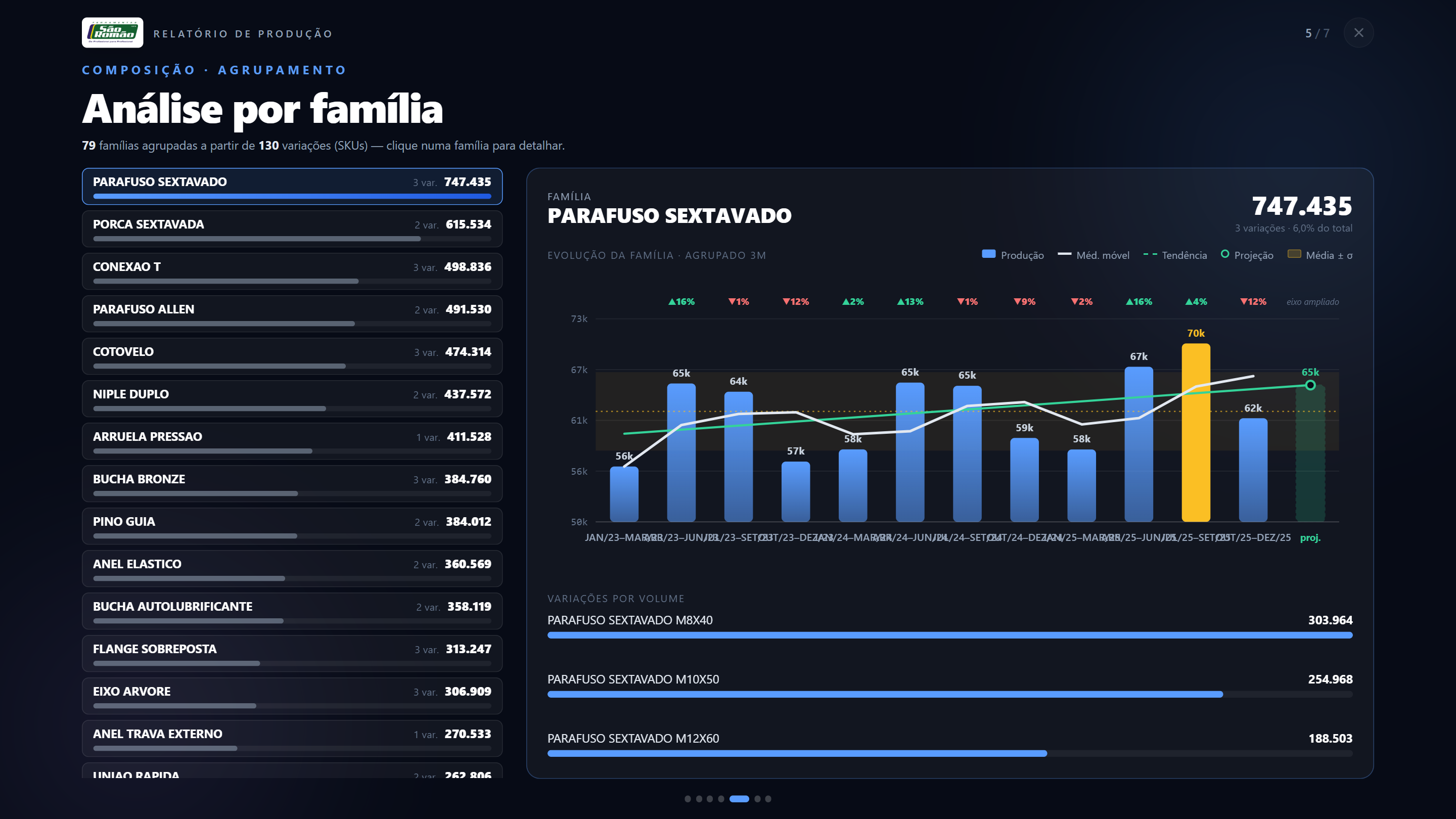Open the ARRUELA PRESSAO family row
1456x819 pixels.
[292, 441]
